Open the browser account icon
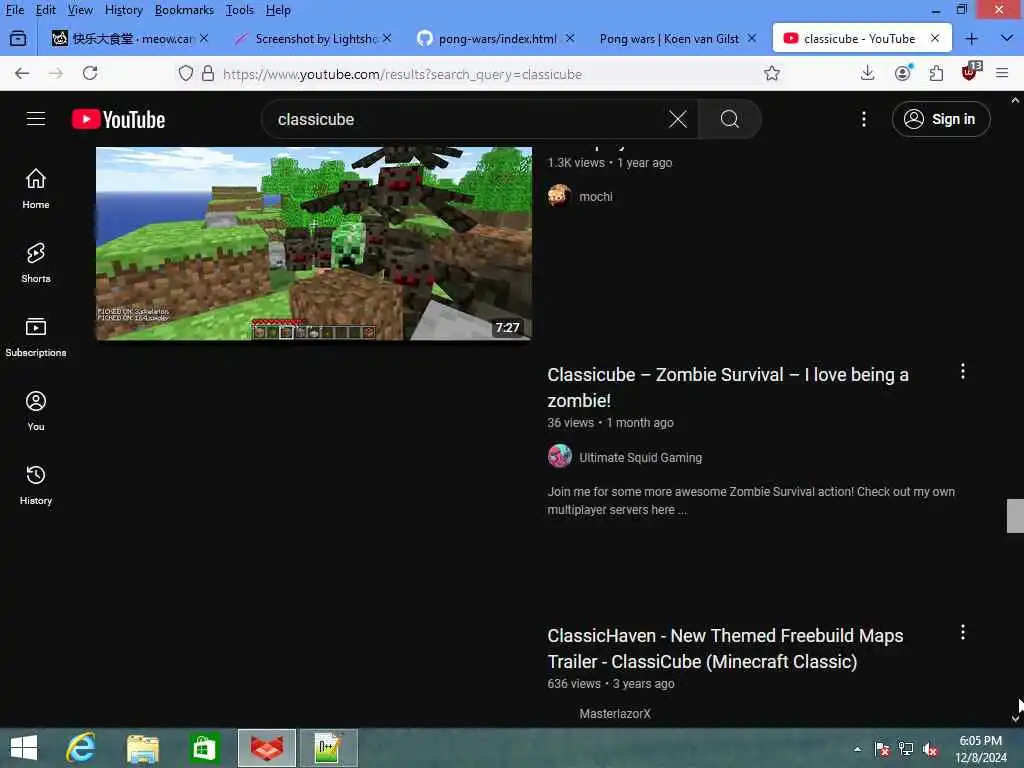1024x768 pixels. point(903,73)
